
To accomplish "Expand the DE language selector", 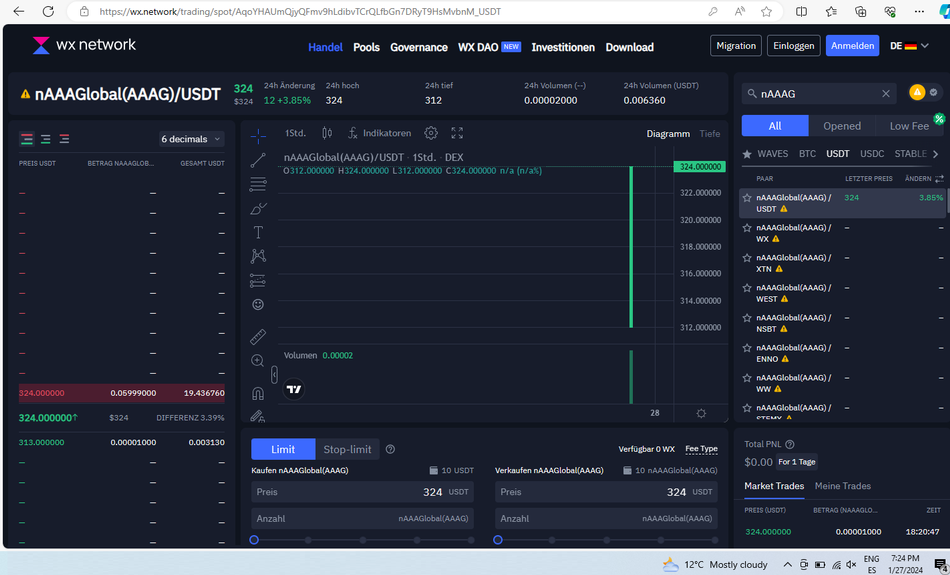I will pos(910,46).
